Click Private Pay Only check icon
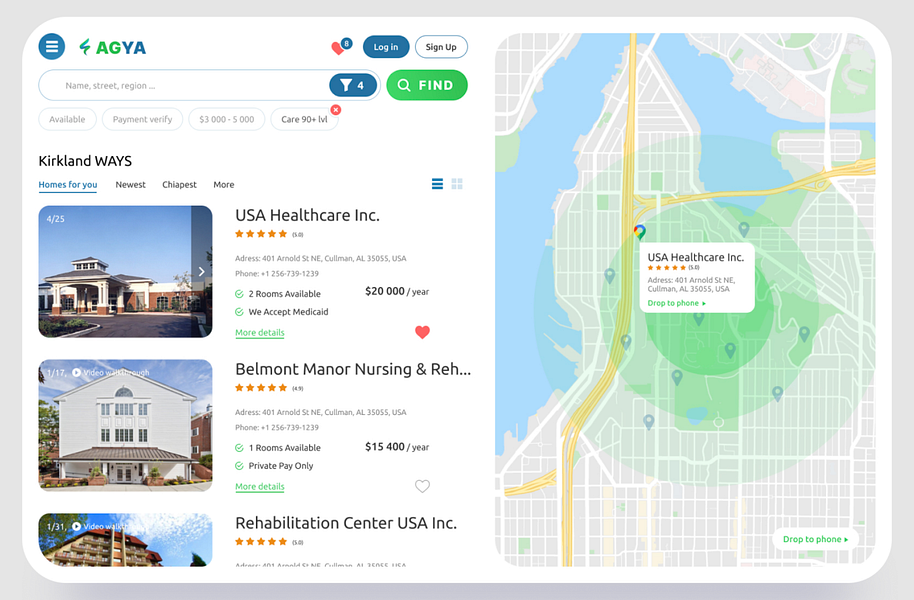This screenshot has height=600, width=914. coord(239,466)
